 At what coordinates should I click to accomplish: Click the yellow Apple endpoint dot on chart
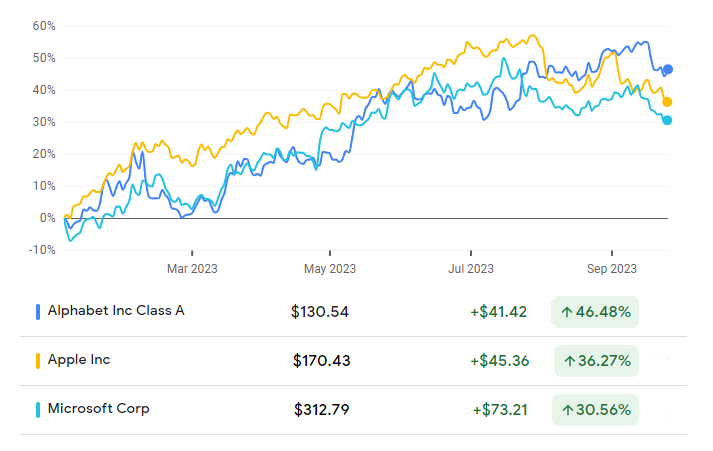(x=667, y=102)
